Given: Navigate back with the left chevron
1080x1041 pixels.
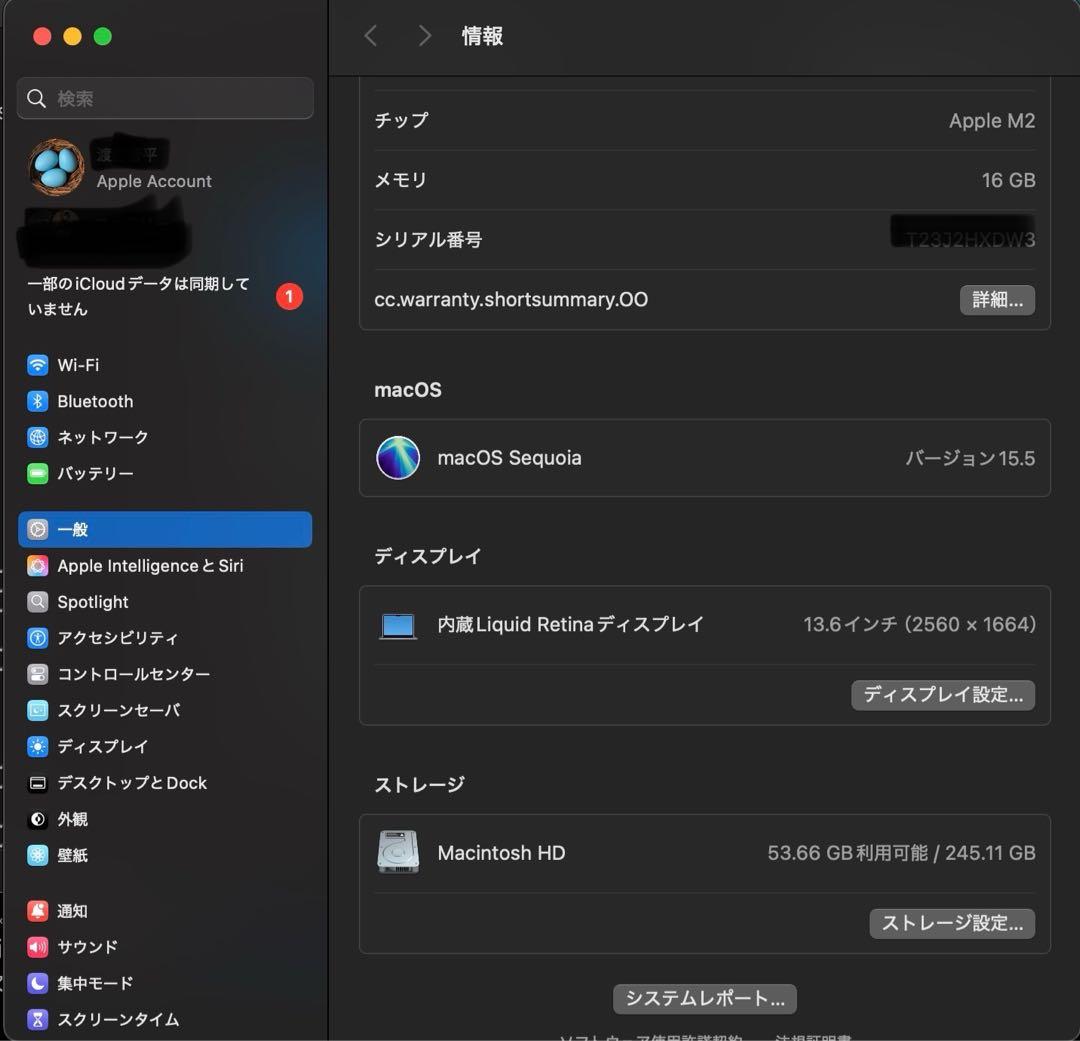Looking at the screenshot, I should 371,36.
